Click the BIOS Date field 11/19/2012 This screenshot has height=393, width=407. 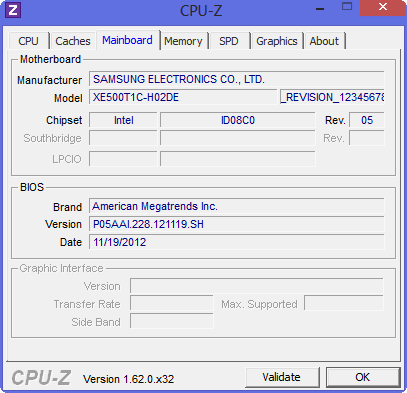point(237,242)
